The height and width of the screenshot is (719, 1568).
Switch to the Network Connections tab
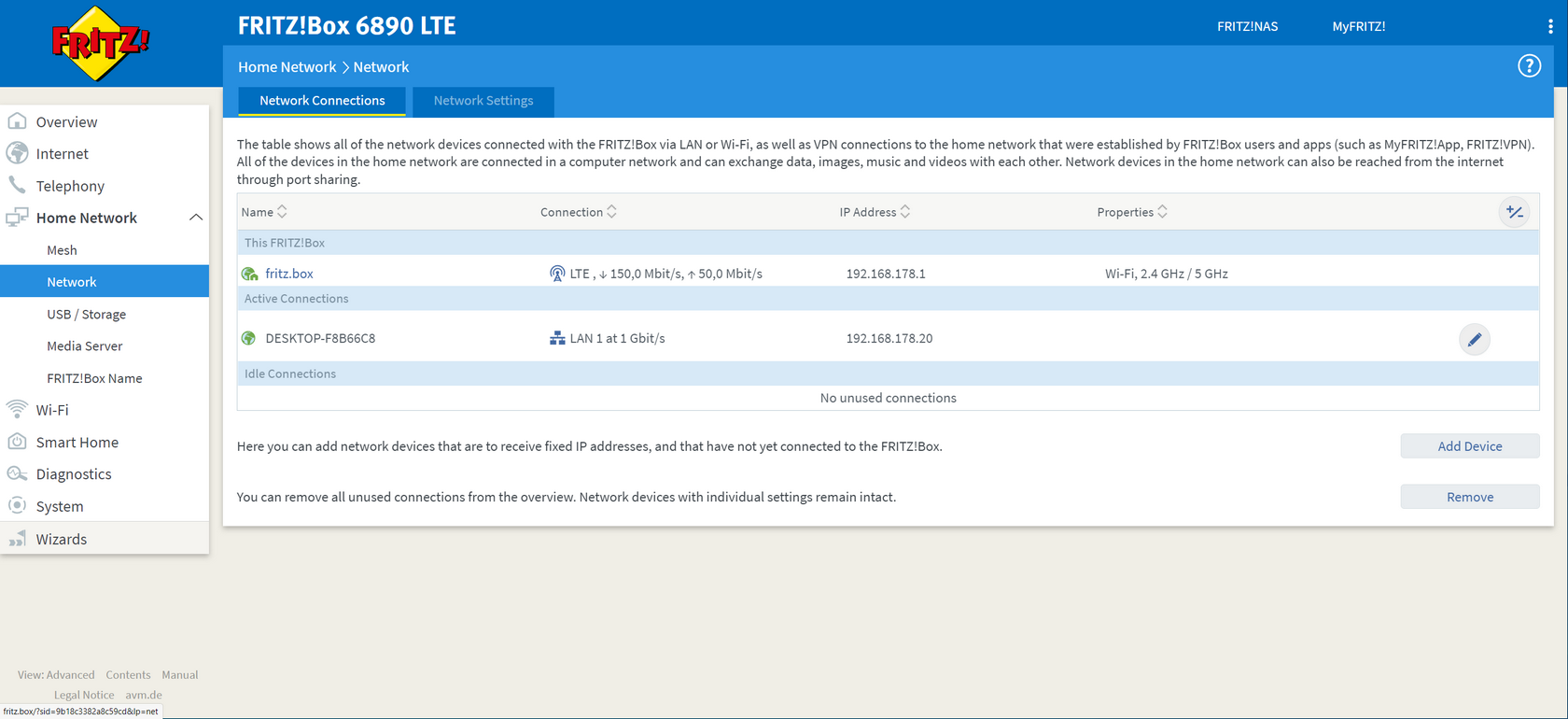coord(322,101)
